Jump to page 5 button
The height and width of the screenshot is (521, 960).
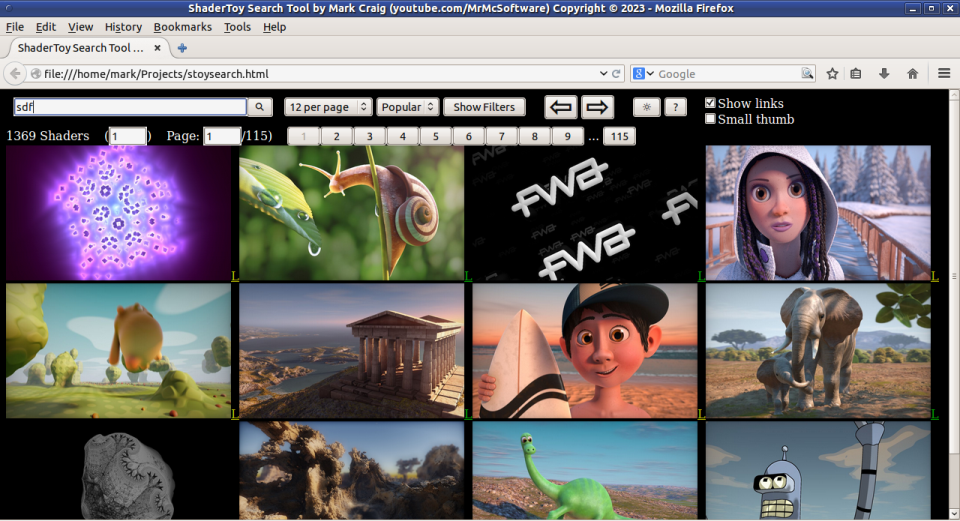[435, 136]
